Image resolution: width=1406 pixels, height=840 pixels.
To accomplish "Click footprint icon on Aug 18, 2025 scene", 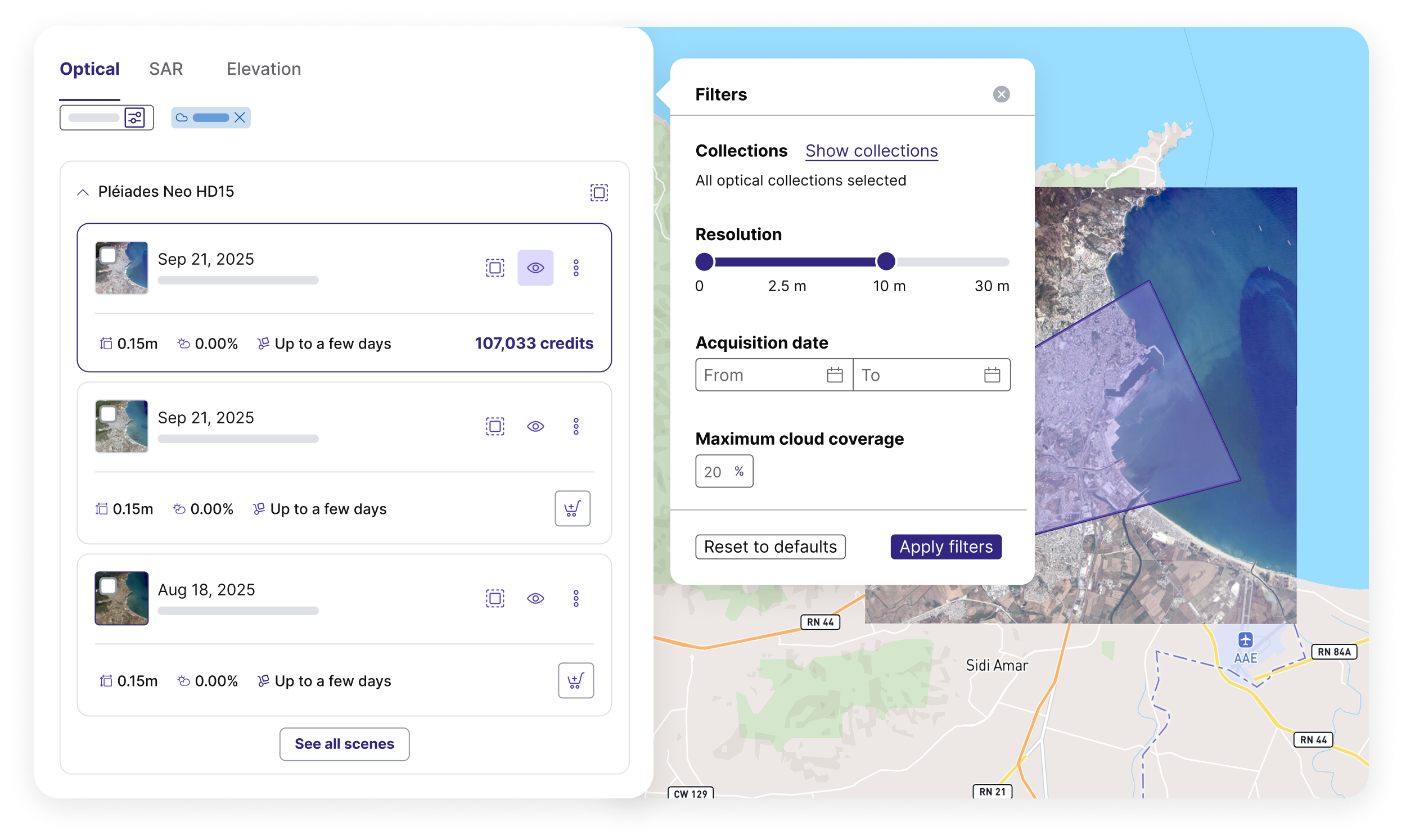I will tap(495, 598).
